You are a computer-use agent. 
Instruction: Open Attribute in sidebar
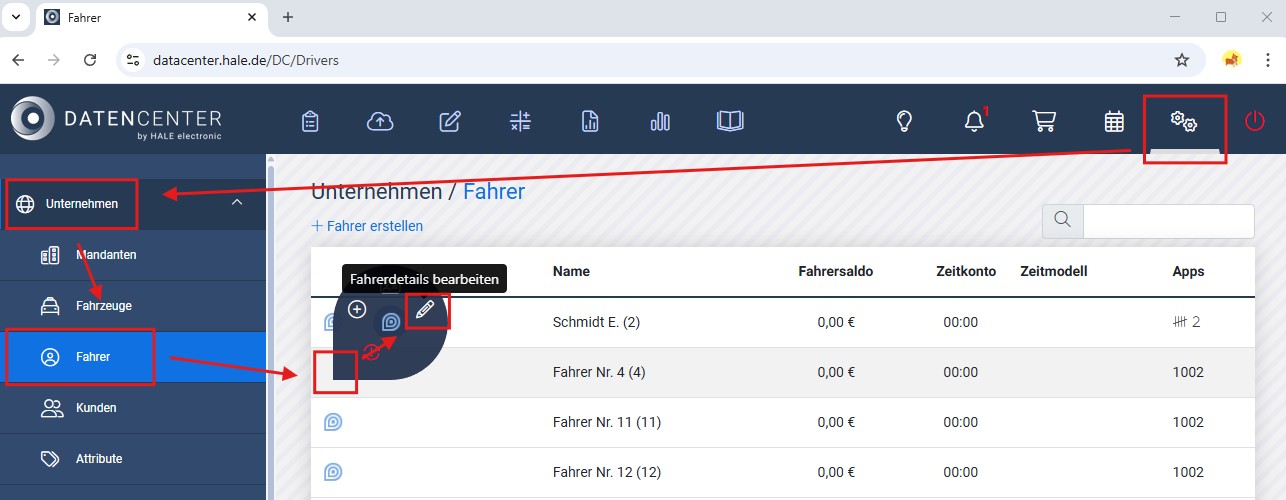click(x=132, y=459)
